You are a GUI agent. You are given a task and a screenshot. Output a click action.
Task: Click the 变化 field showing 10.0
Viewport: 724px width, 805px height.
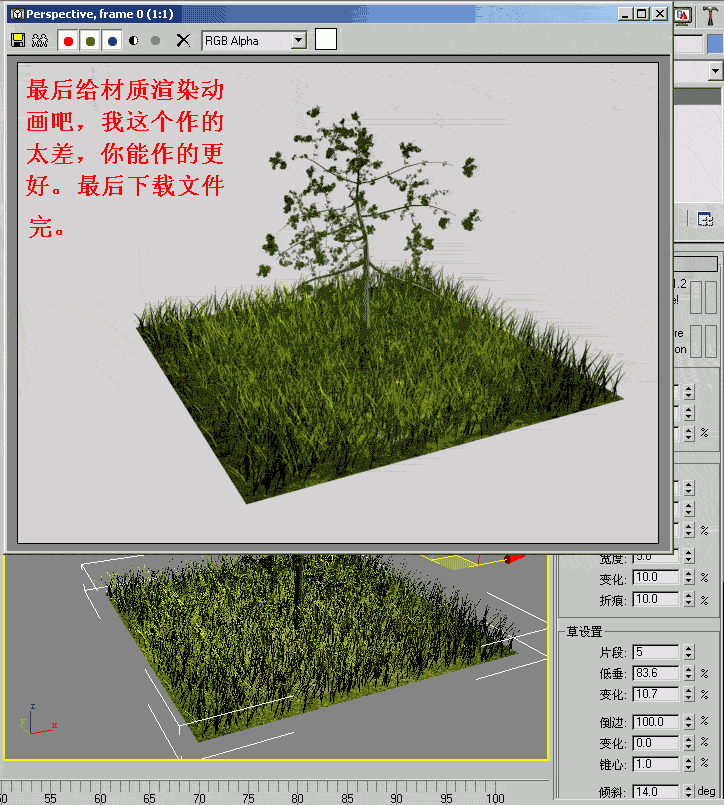pos(656,578)
